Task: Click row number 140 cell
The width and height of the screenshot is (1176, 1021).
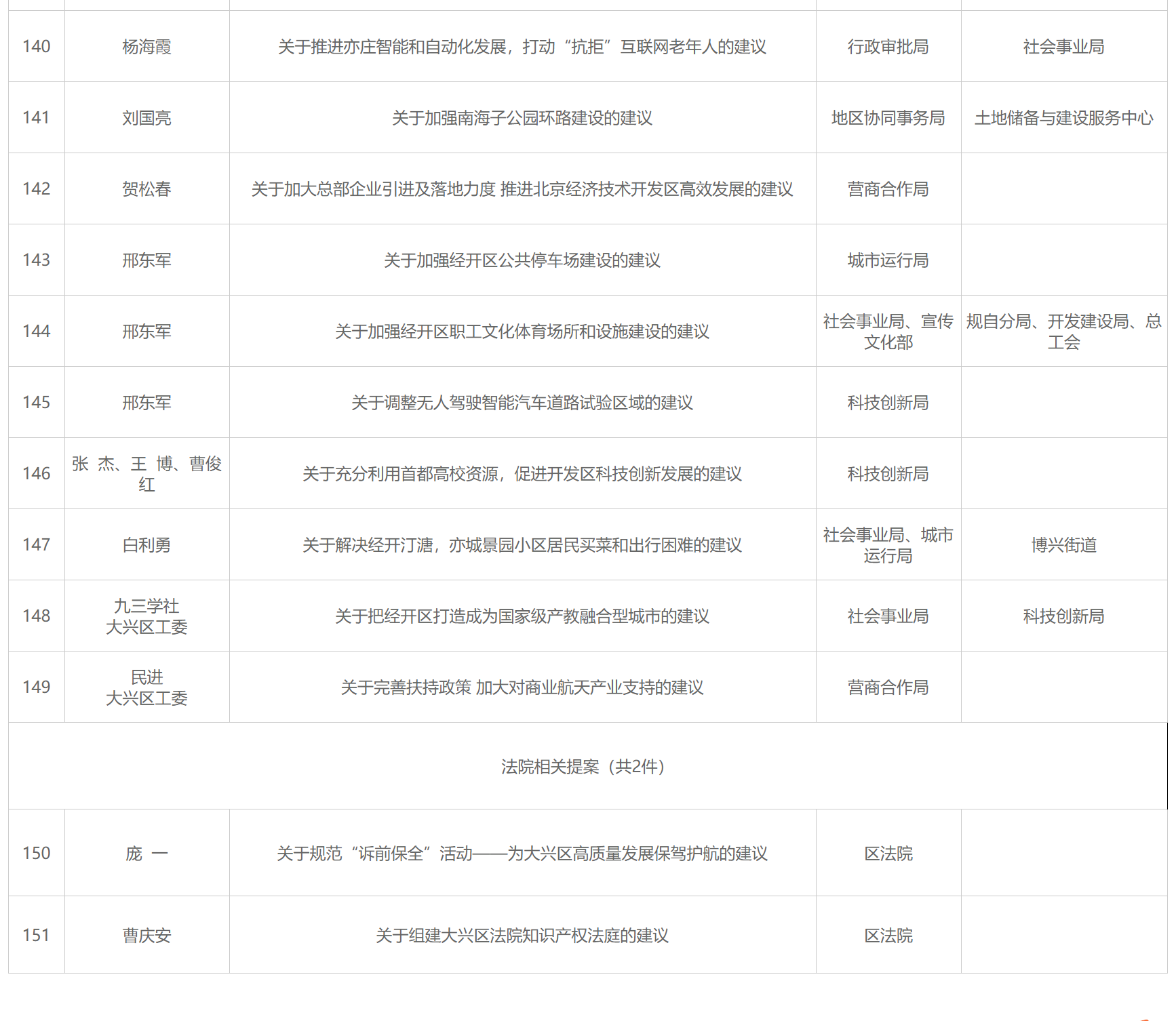Action: [37, 46]
